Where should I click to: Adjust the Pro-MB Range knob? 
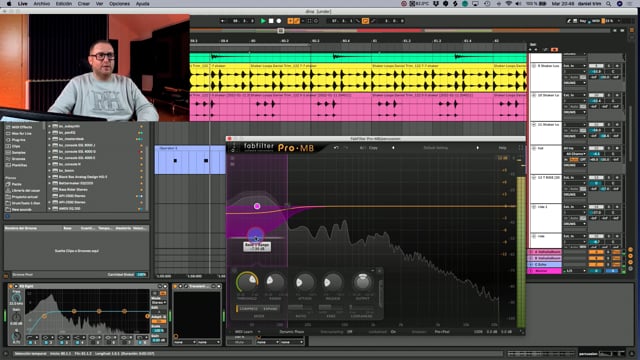[275, 282]
